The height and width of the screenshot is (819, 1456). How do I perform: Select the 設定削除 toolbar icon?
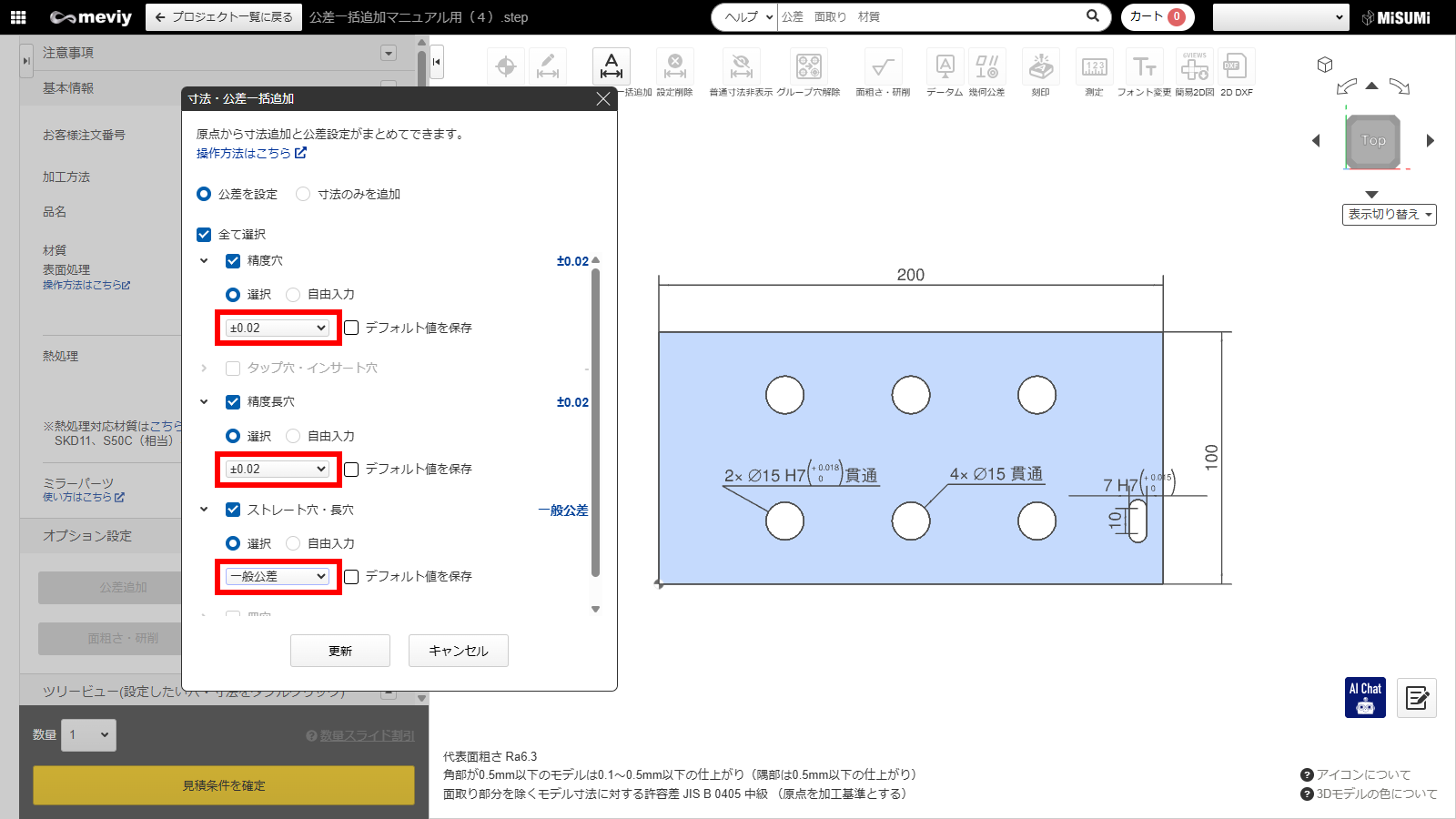pos(674,66)
